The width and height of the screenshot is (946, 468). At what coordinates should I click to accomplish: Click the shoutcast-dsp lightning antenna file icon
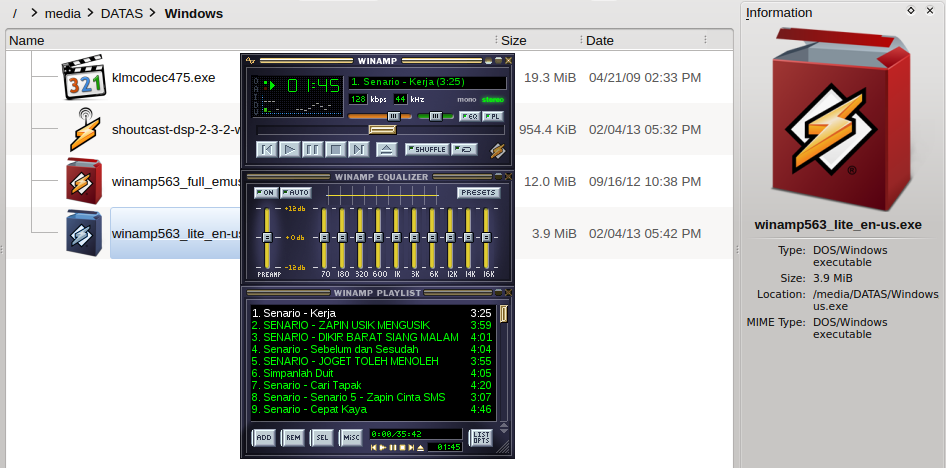click(84, 129)
